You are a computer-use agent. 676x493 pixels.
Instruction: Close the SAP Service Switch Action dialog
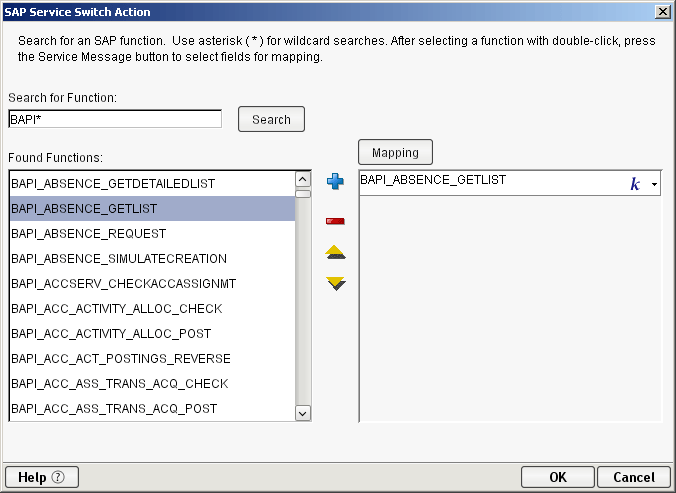tap(662, 12)
